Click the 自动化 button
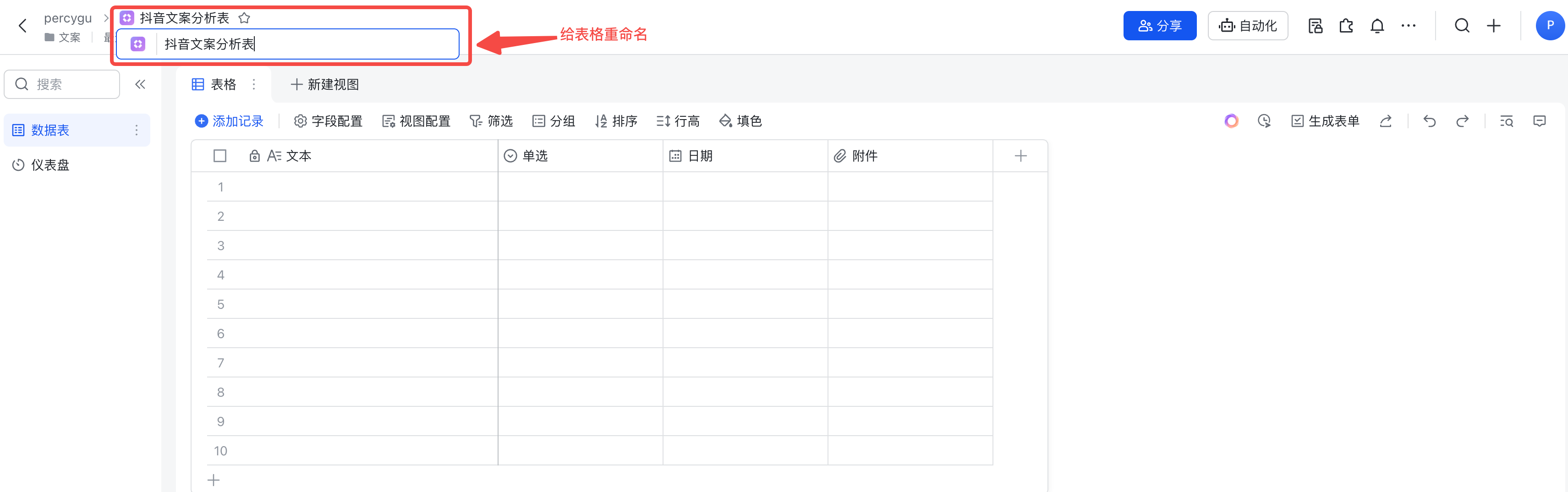Image resolution: width=1568 pixels, height=492 pixels. [1247, 26]
